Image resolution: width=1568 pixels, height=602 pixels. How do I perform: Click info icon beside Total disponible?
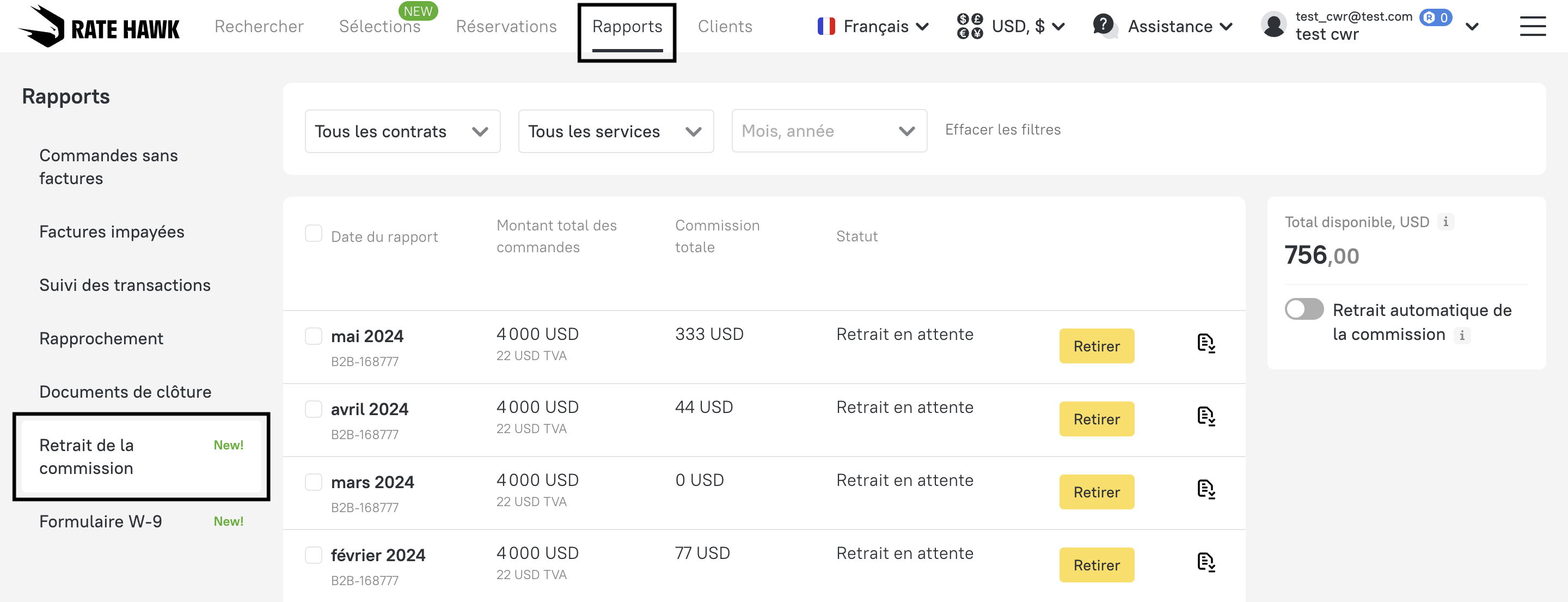click(1445, 222)
